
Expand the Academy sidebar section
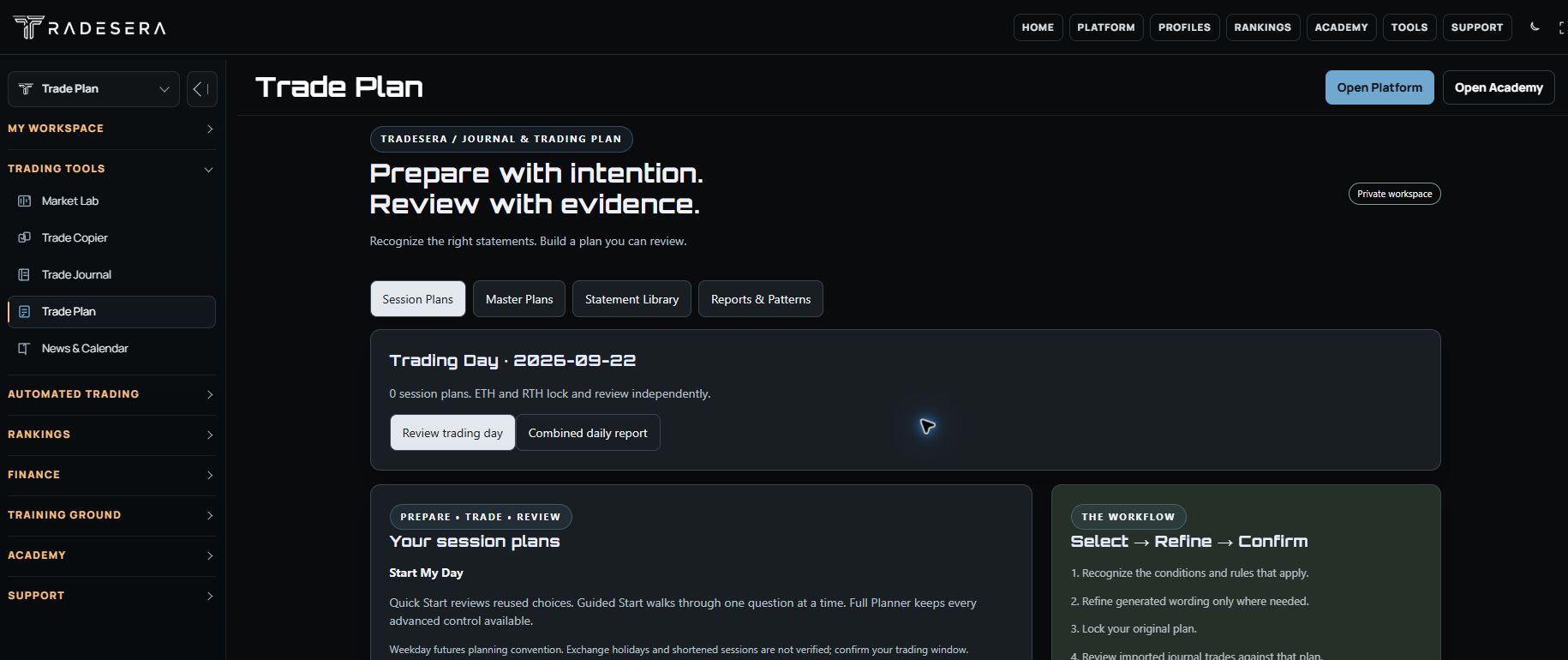(x=111, y=555)
